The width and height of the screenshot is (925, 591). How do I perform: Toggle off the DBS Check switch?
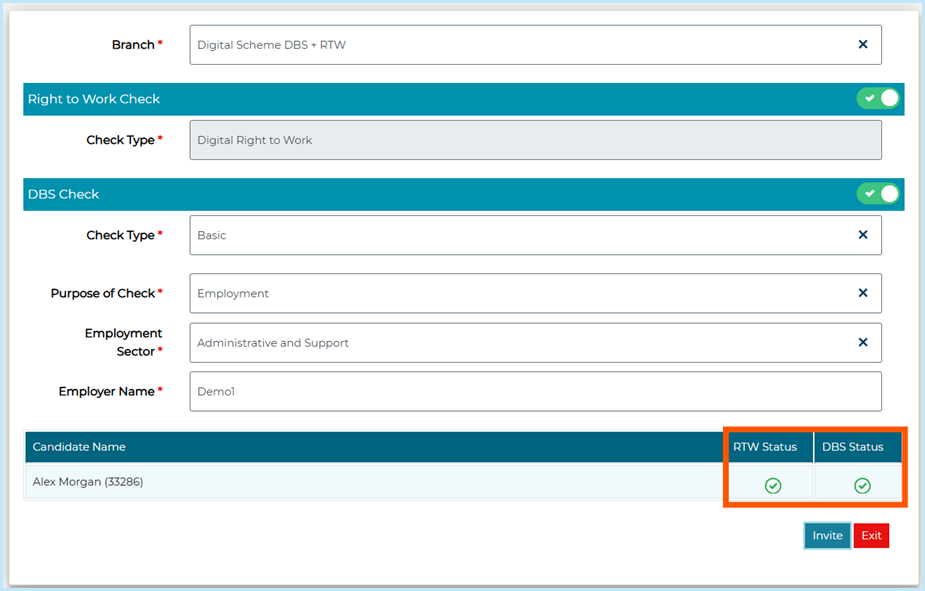(878, 193)
